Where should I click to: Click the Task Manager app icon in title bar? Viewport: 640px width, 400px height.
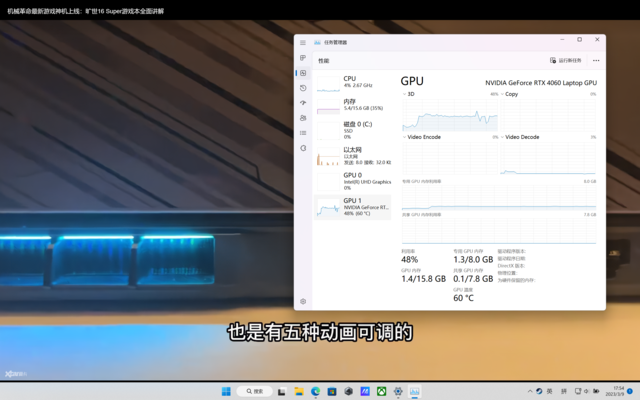pyautogui.click(x=317, y=42)
